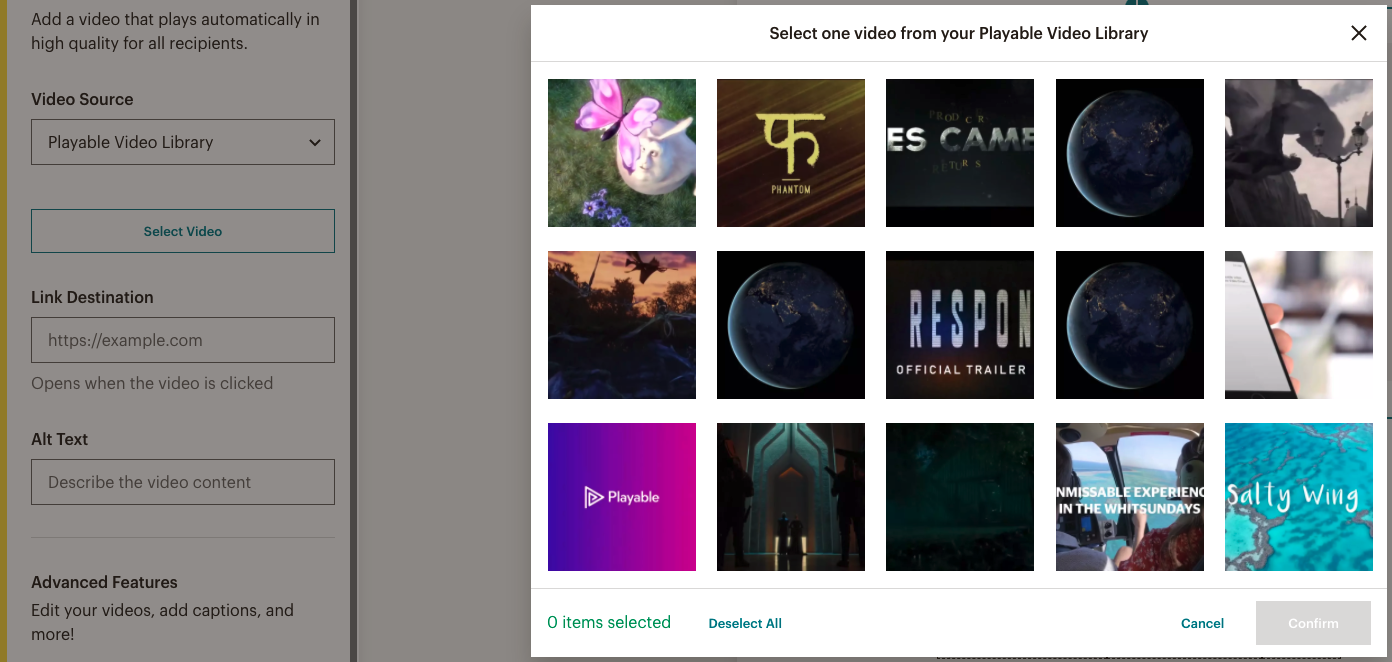Choose the dark sci-fi doorway video
Screen dimensions: 1392x662
791,497
